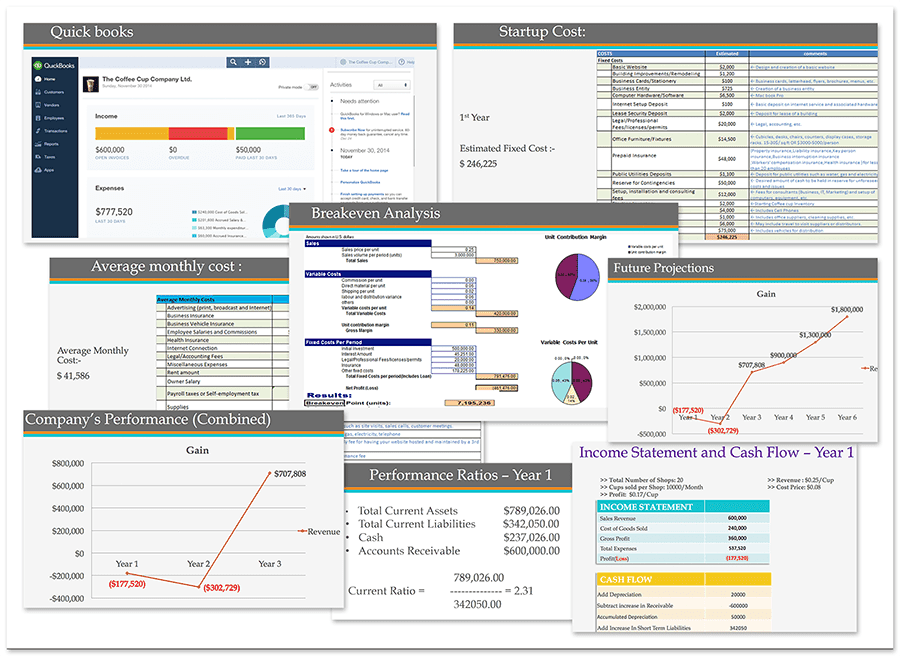The height and width of the screenshot is (656, 900).
Task: Click the plus icon to create new transaction
Action: pyautogui.click(x=247, y=61)
